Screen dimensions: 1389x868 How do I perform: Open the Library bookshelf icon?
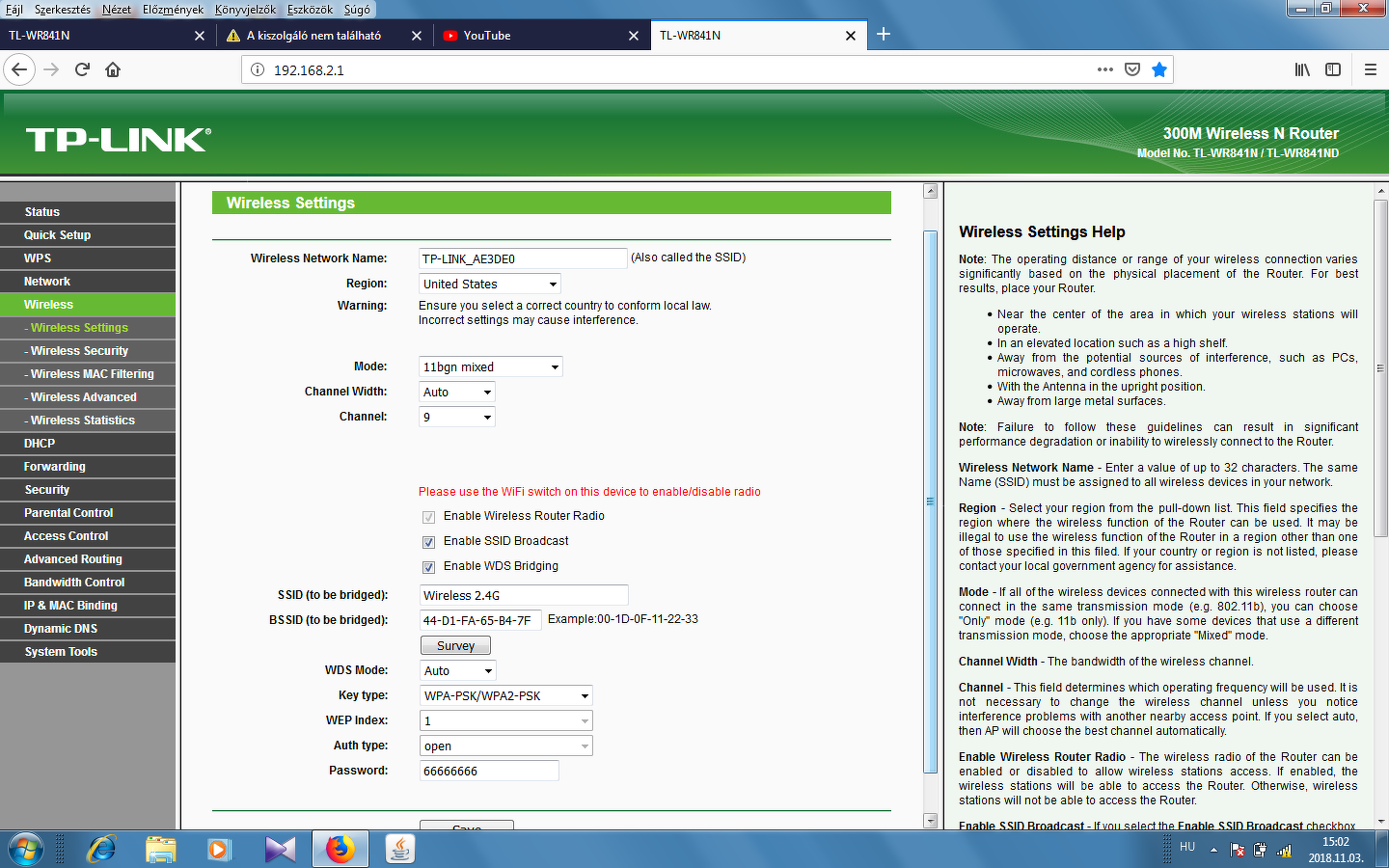coord(1302,69)
